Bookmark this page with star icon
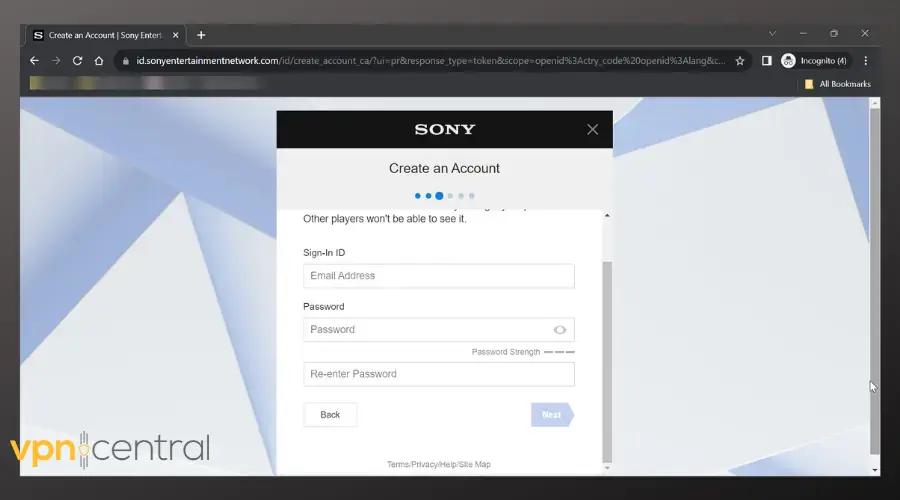Viewport: 900px width, 500px height. pos(740,60)
